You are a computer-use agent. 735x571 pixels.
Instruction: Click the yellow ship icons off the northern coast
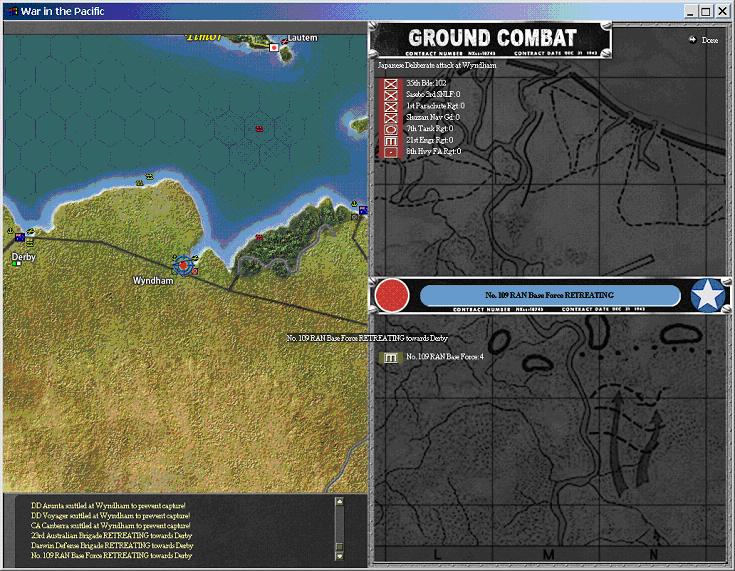(x=144, y=180)
